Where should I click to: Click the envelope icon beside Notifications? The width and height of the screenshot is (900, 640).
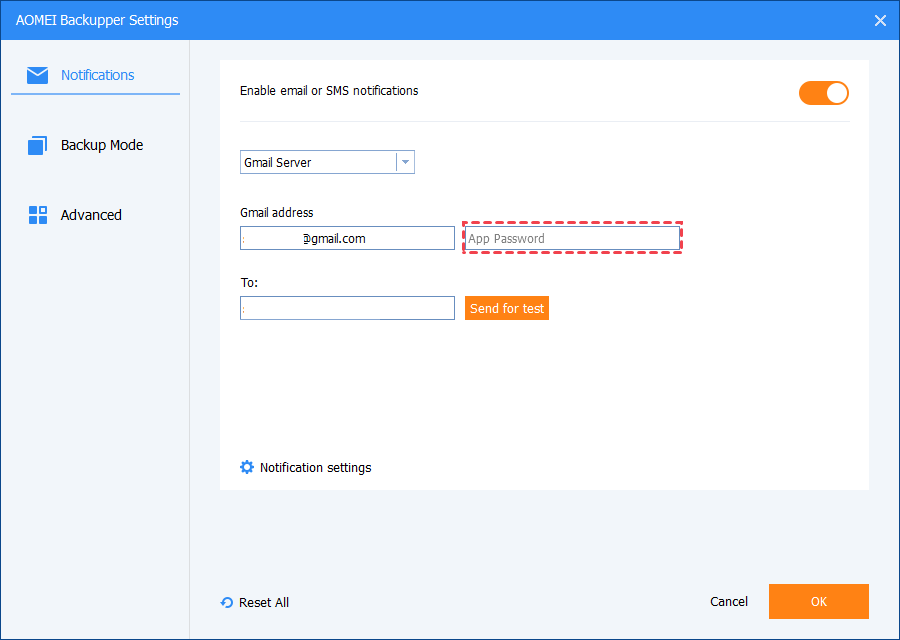tap(38, 75)
